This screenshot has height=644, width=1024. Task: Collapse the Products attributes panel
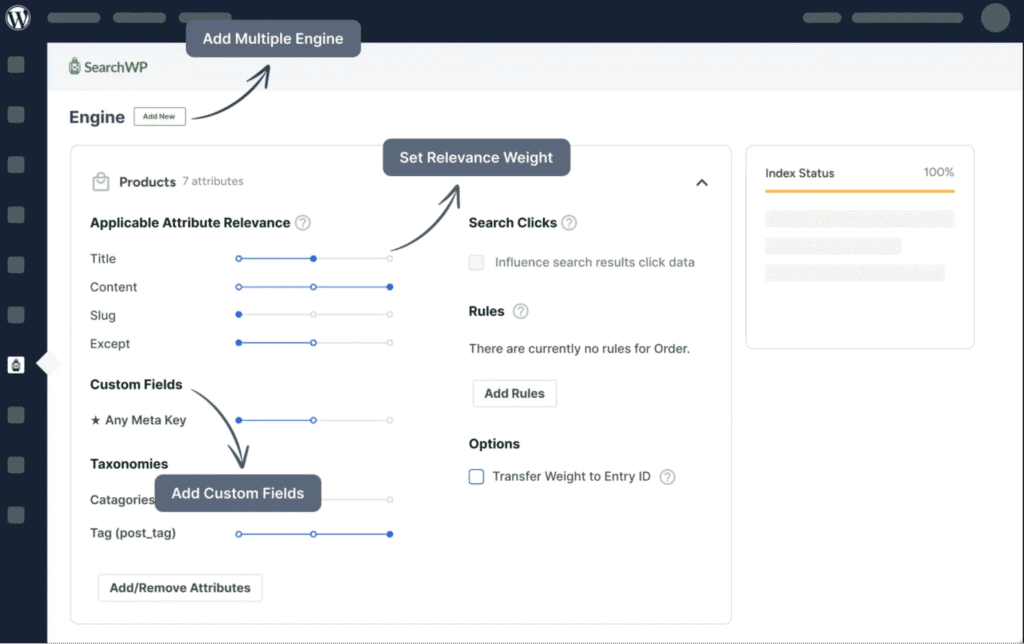coord(702,182)
